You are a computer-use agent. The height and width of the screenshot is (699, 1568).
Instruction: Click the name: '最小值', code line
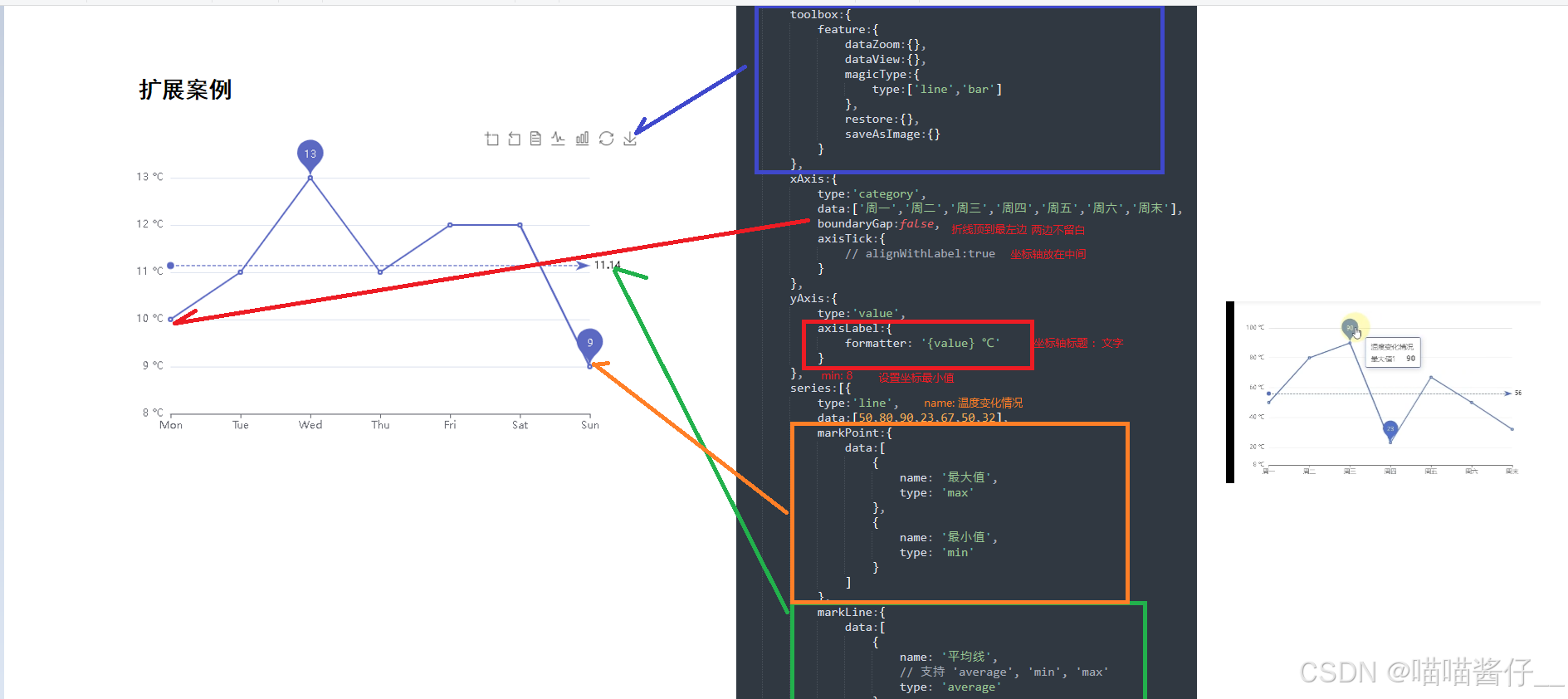[949, 538]
